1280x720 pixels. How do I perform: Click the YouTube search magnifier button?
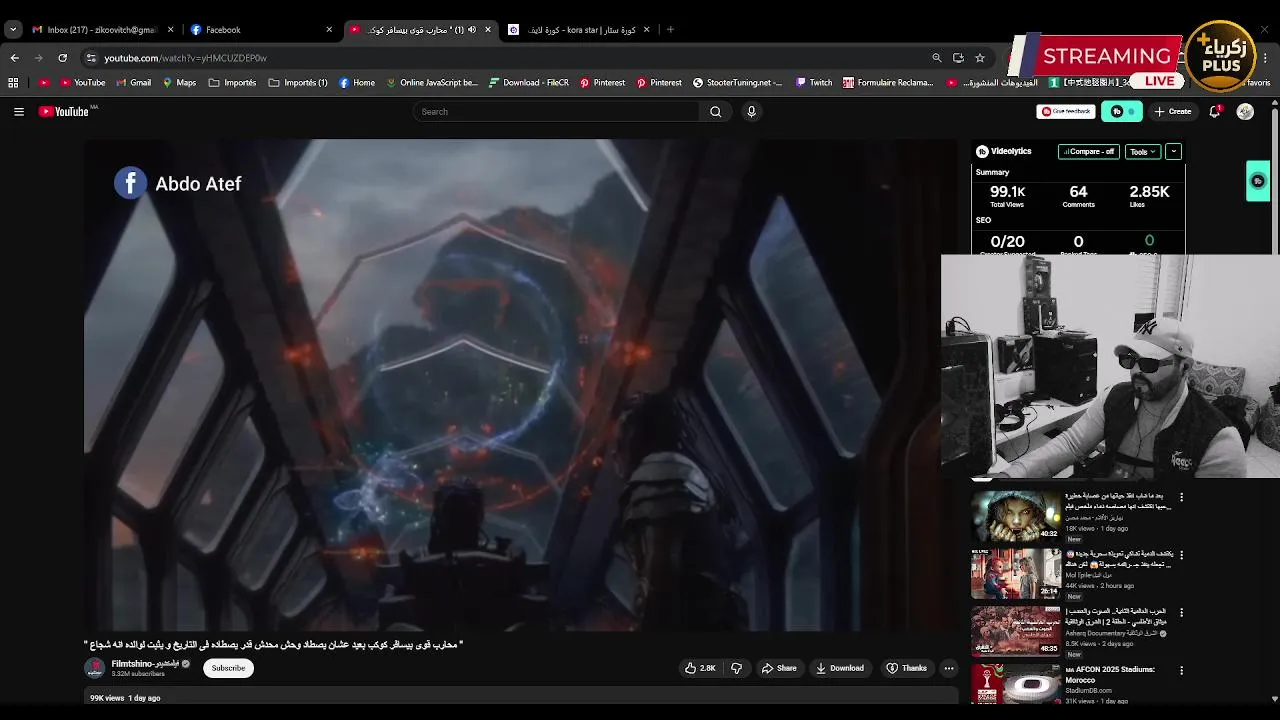coord(715,112)
